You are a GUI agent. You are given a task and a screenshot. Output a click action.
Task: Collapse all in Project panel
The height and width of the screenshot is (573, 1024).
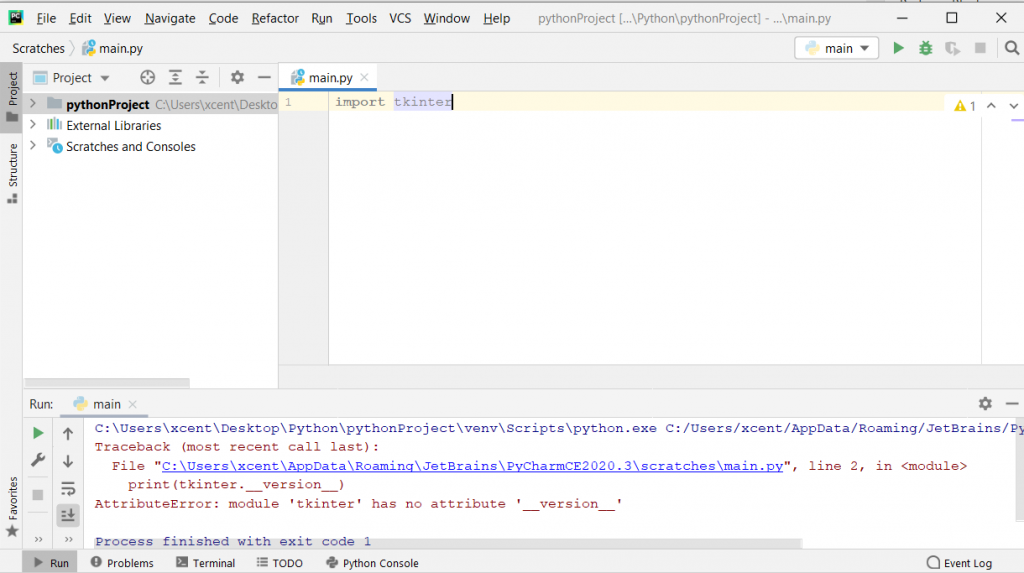(202, 78)
